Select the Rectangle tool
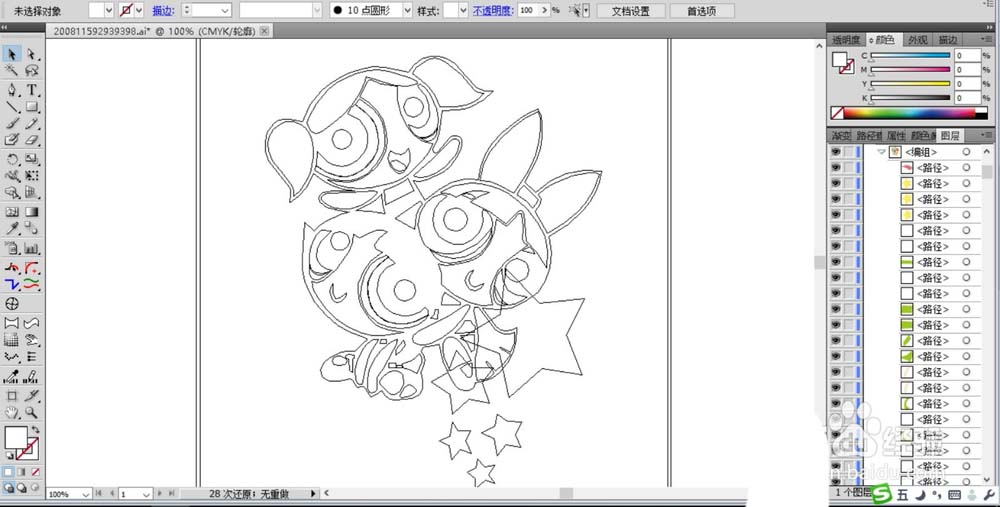Screen dimensions: 1000x507 pos(31,107)
